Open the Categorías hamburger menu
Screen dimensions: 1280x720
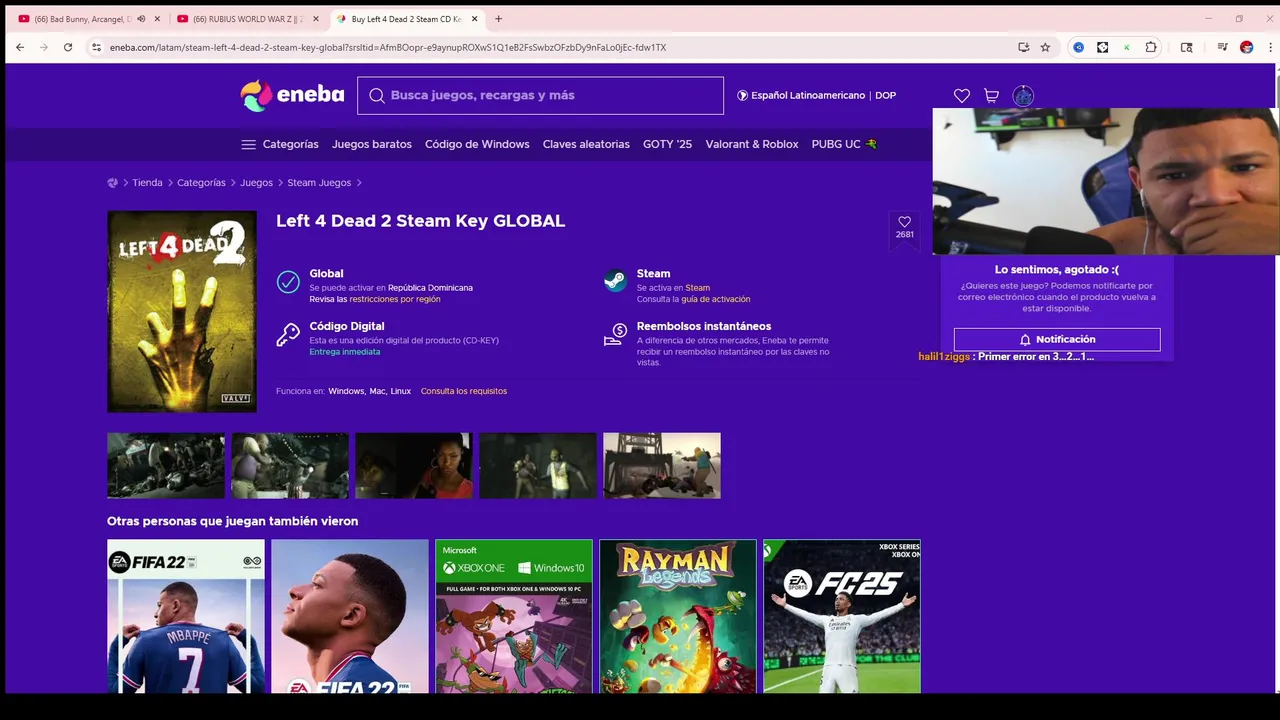point(280,144)
